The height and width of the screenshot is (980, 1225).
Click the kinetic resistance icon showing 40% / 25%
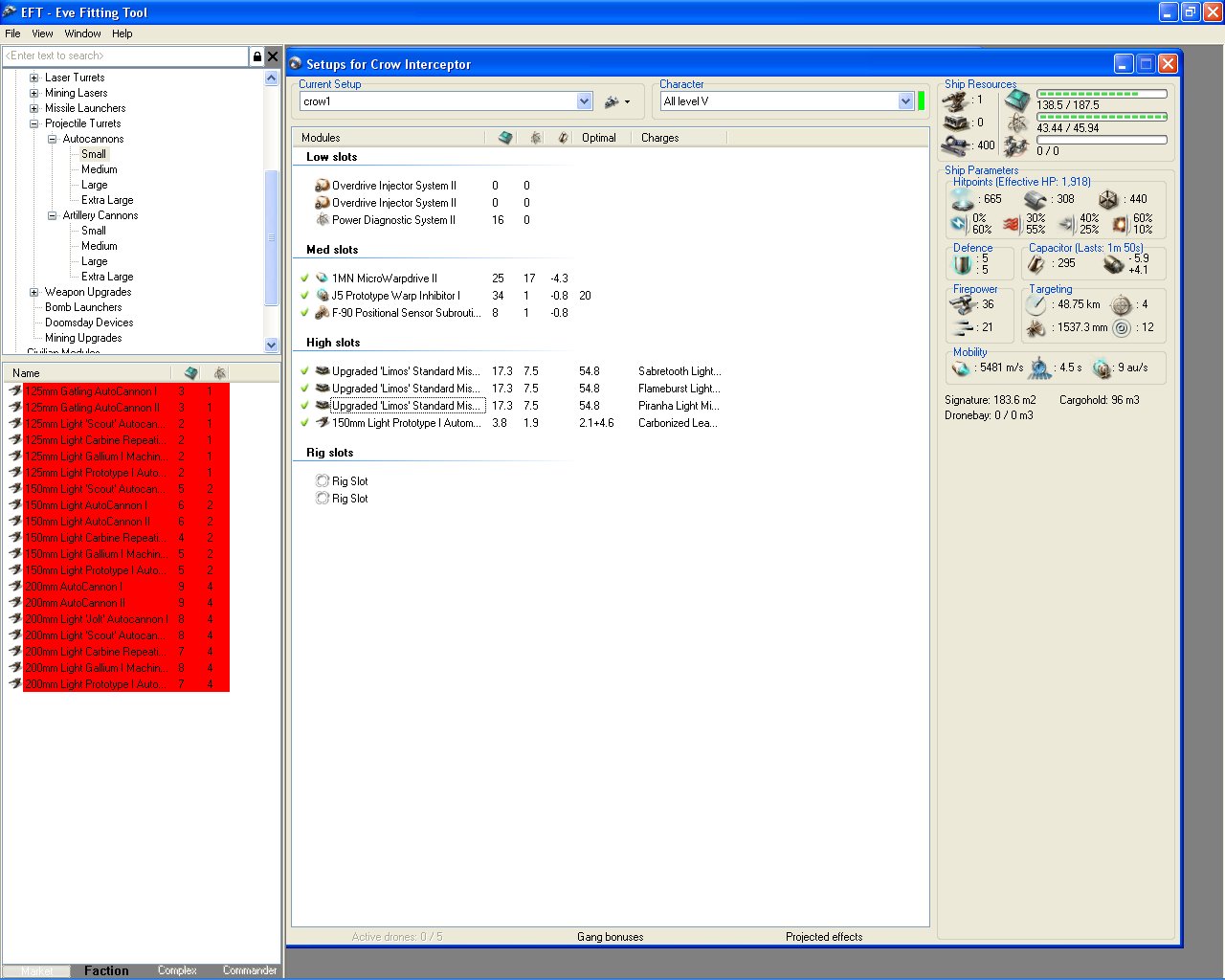coord(1066,224)
